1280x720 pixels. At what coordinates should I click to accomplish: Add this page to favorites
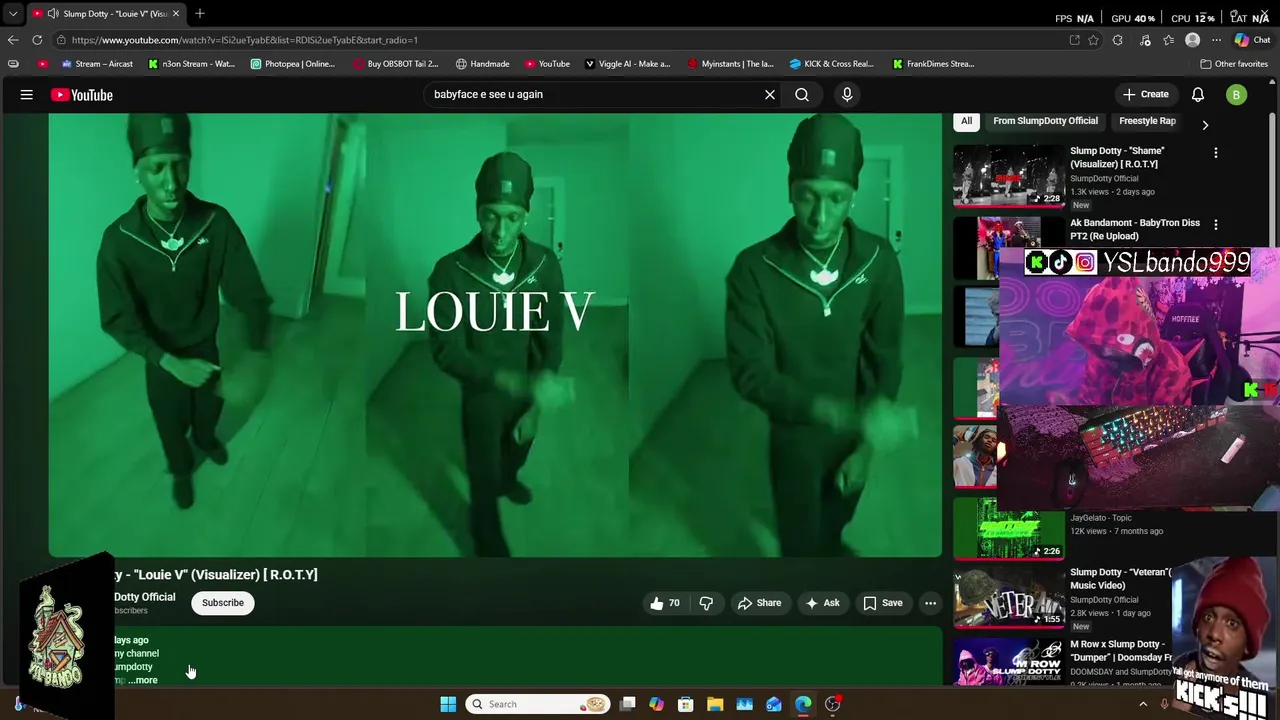click(x=1093, y=40)
